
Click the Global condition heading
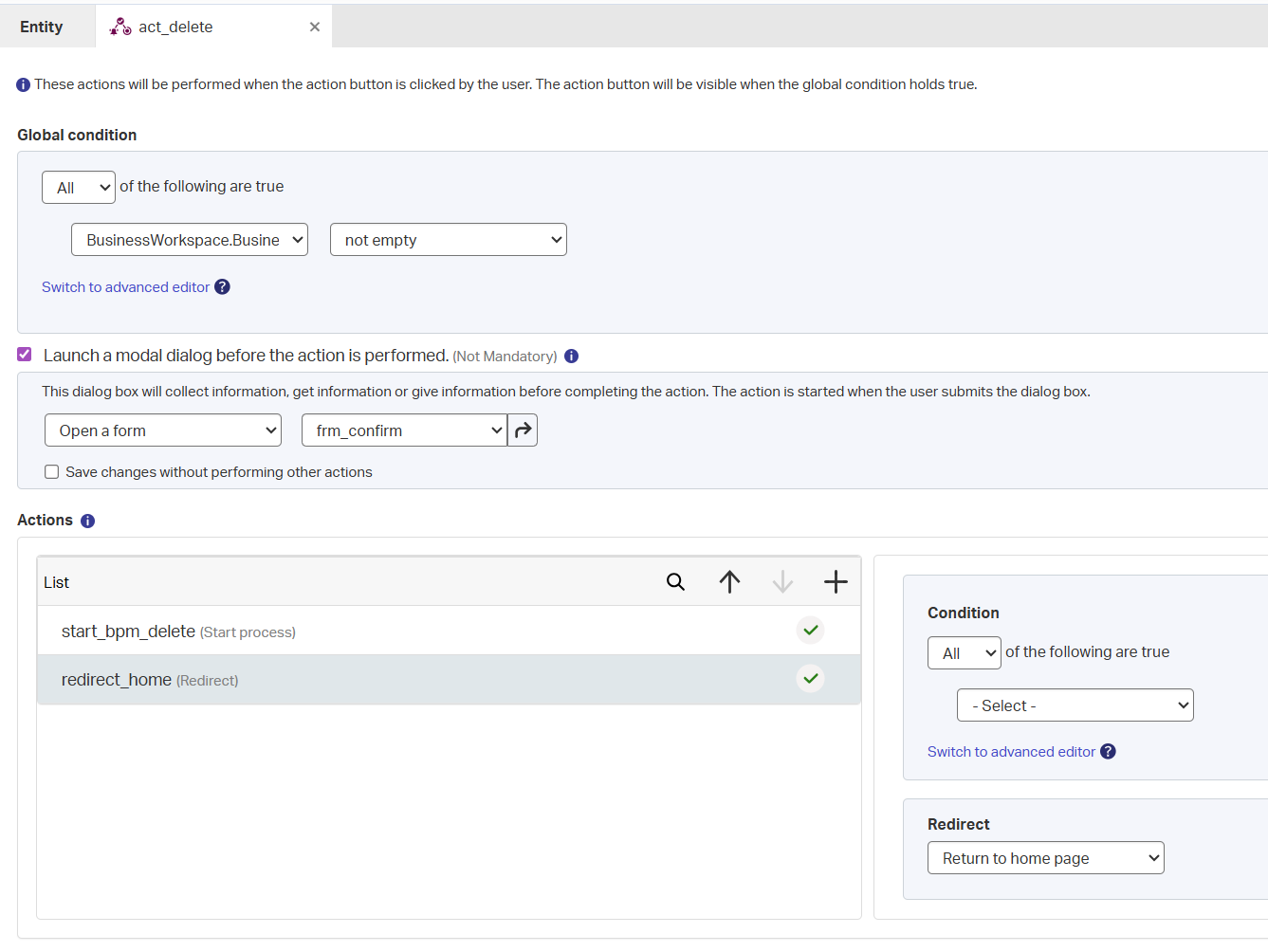(x=77, y=135)
